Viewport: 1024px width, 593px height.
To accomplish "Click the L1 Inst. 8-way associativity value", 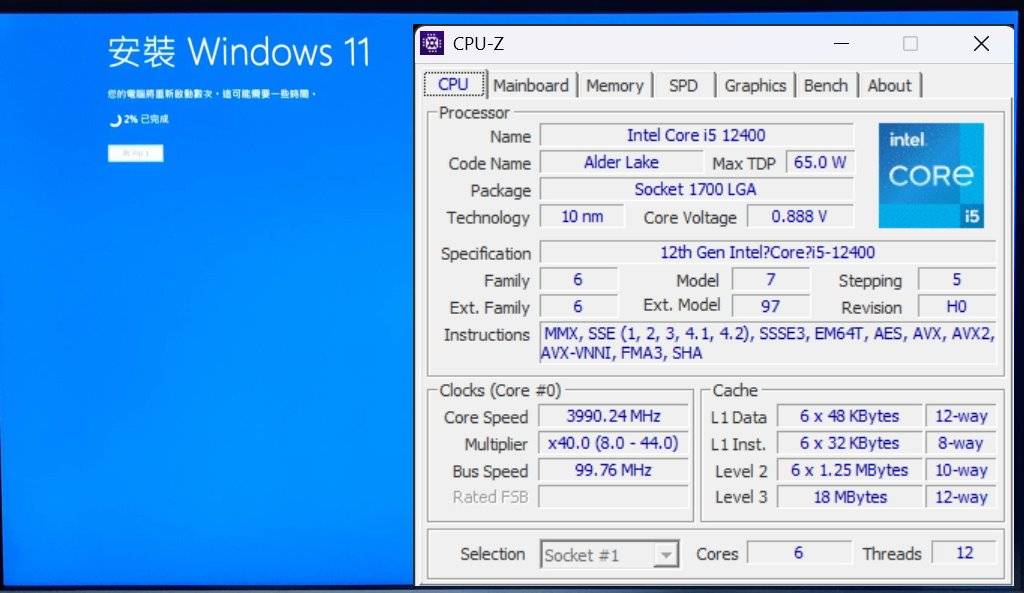I will point(961,443).
